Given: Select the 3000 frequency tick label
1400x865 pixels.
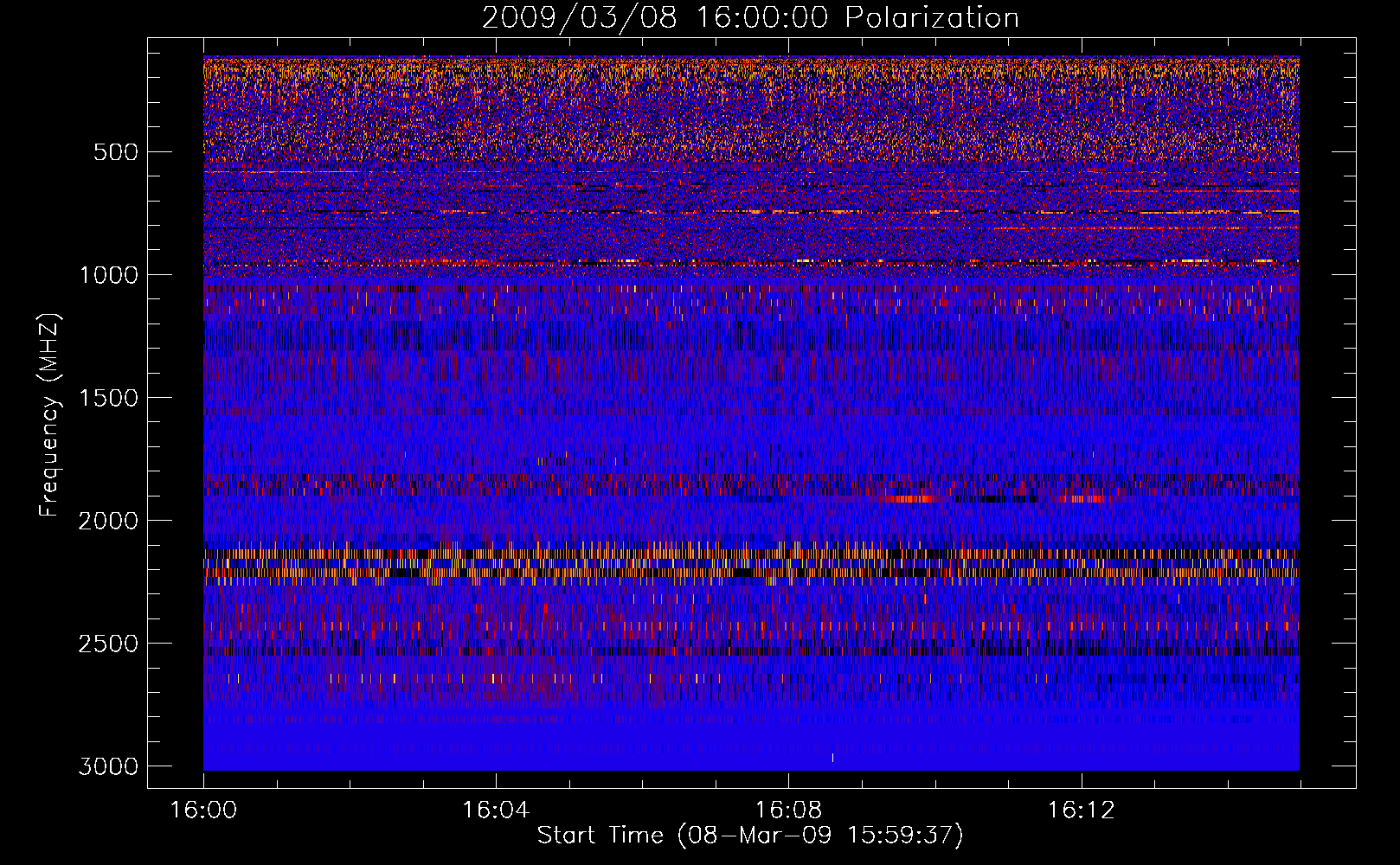Looking at the screenshot, I should click(x=108, y=766).
